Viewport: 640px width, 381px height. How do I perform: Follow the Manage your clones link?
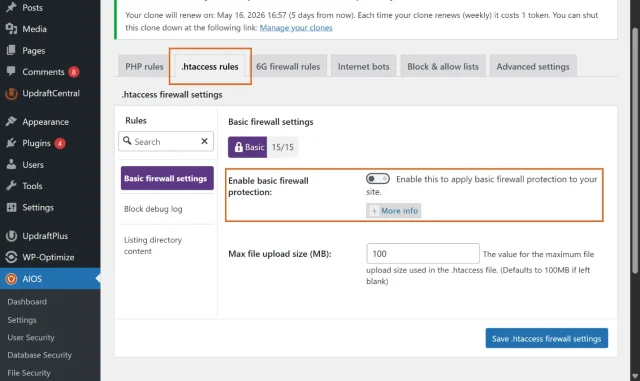tap(296, 28)
